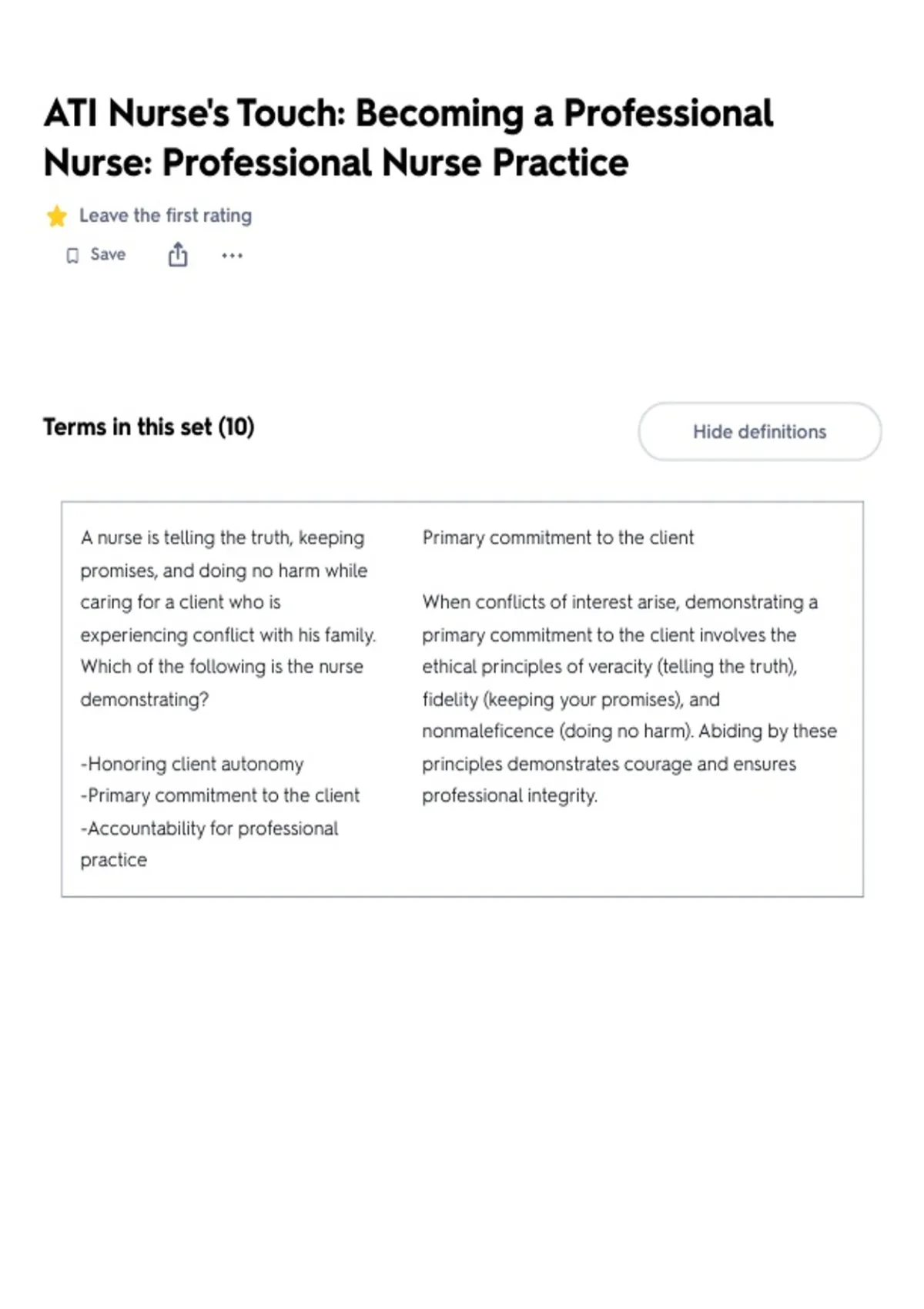The image size is (924, 1309).
Task: Click the flashcard term card
Action: pyautogui.click(x=462, y=699)
